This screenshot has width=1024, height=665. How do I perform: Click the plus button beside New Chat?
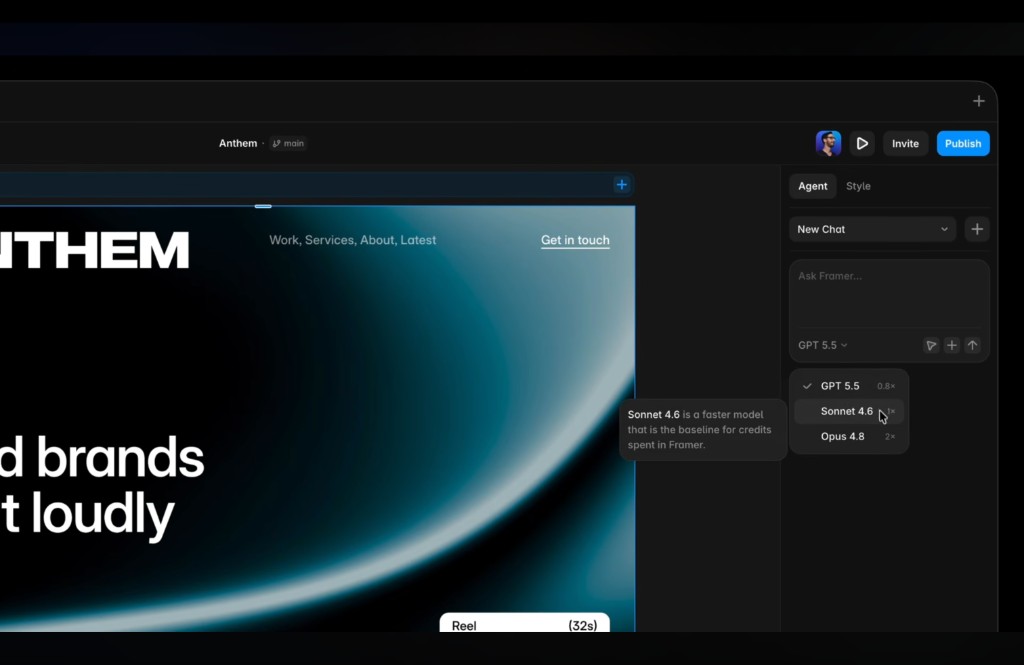[977, 229]
